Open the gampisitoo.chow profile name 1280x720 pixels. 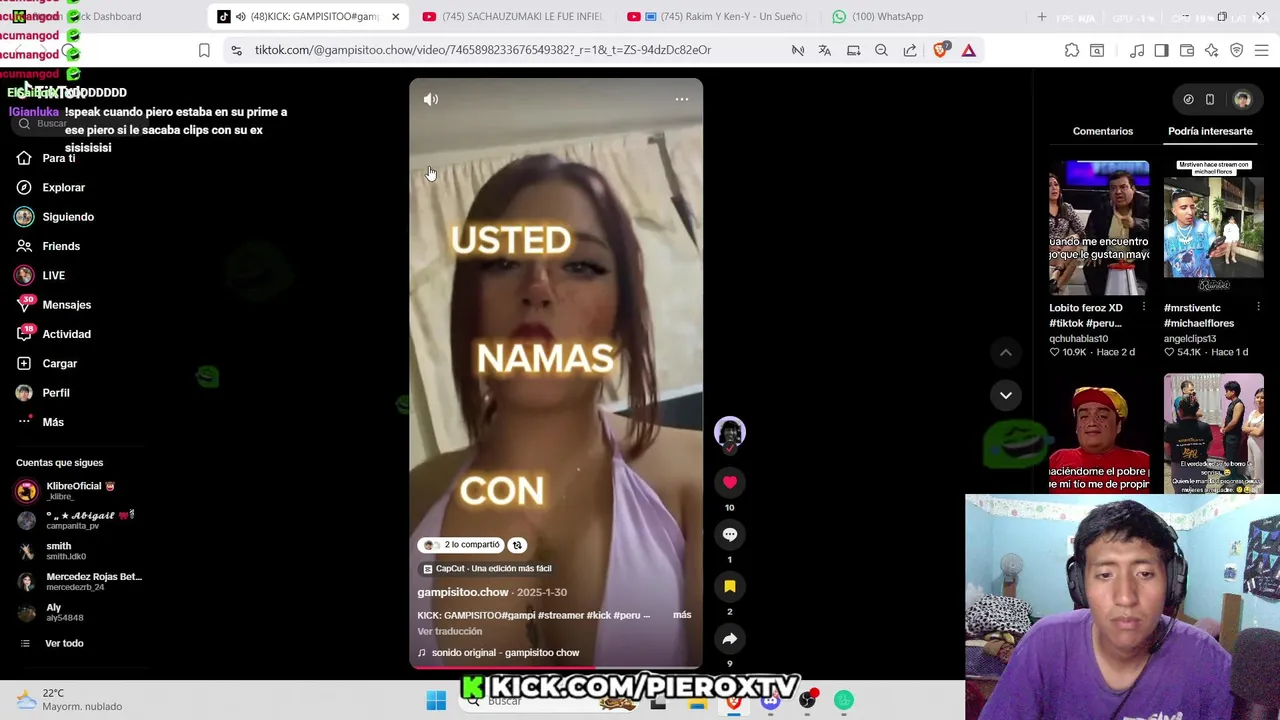(463, 592)
